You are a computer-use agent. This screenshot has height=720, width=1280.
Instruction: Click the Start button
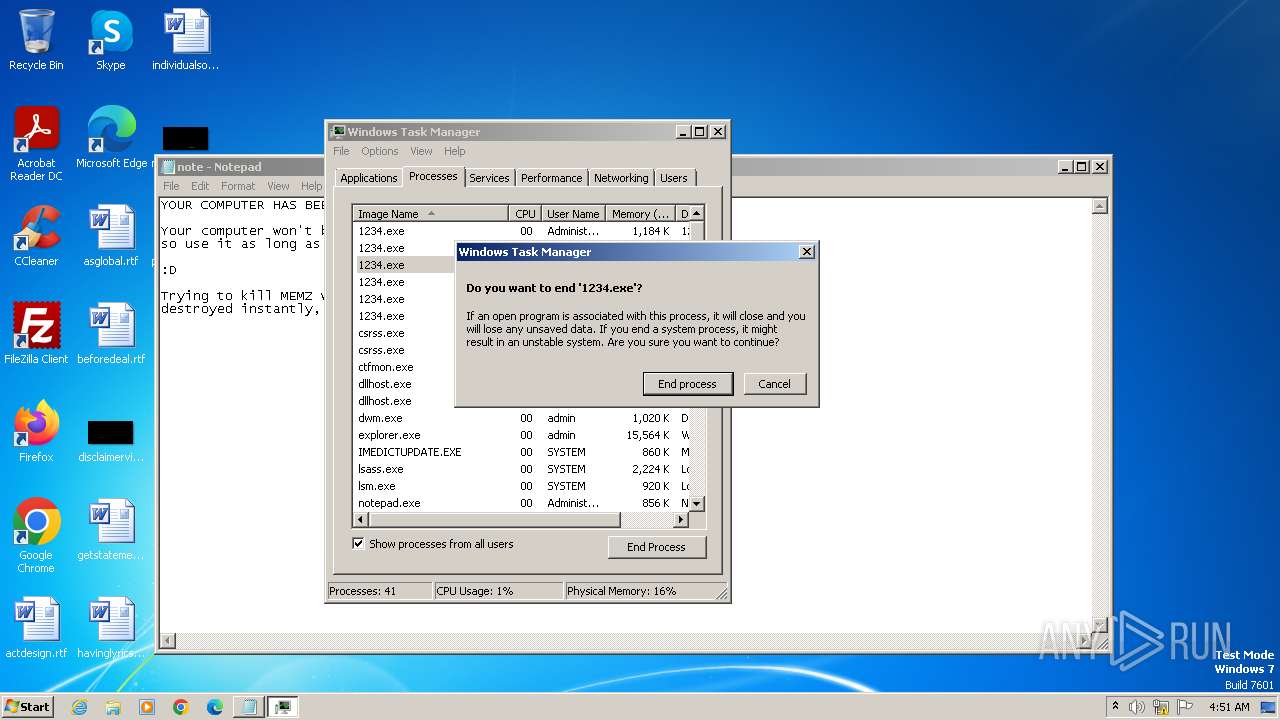click(28, 706)
